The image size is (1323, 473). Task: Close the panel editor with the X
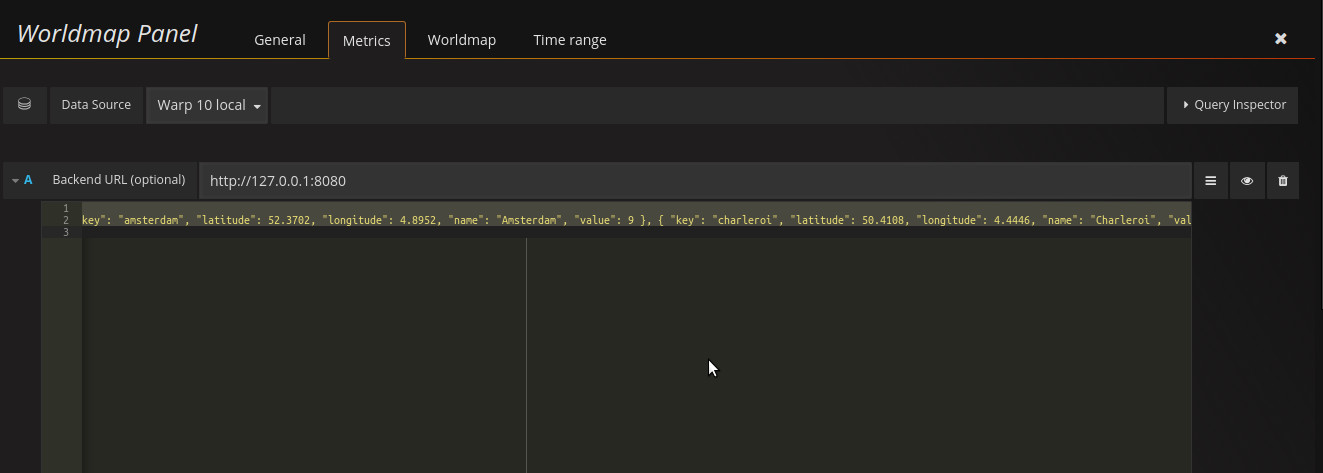(1280, 39)
